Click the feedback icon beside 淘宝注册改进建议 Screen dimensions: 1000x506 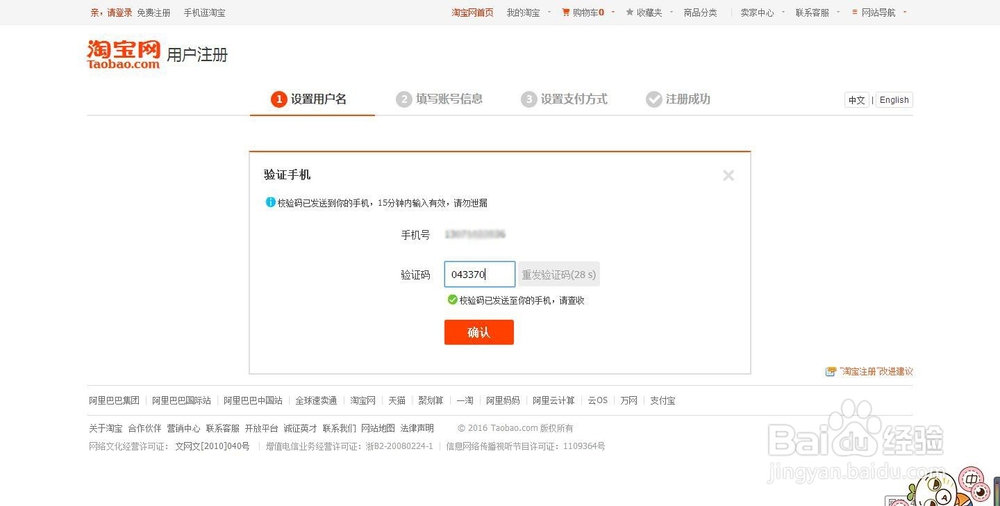coord(830,371)
